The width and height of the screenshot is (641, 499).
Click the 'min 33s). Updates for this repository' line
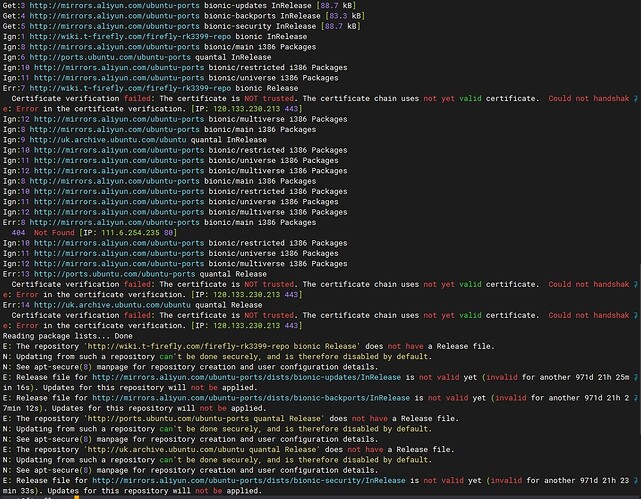(x=132, y=491)
